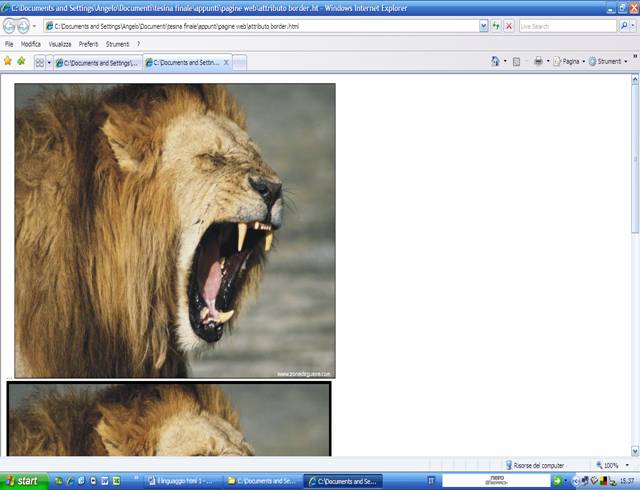The height and width of the screenshot is (490, 640).
Task: Expand quick launch overflow chevron
Action: pos(136,477)
